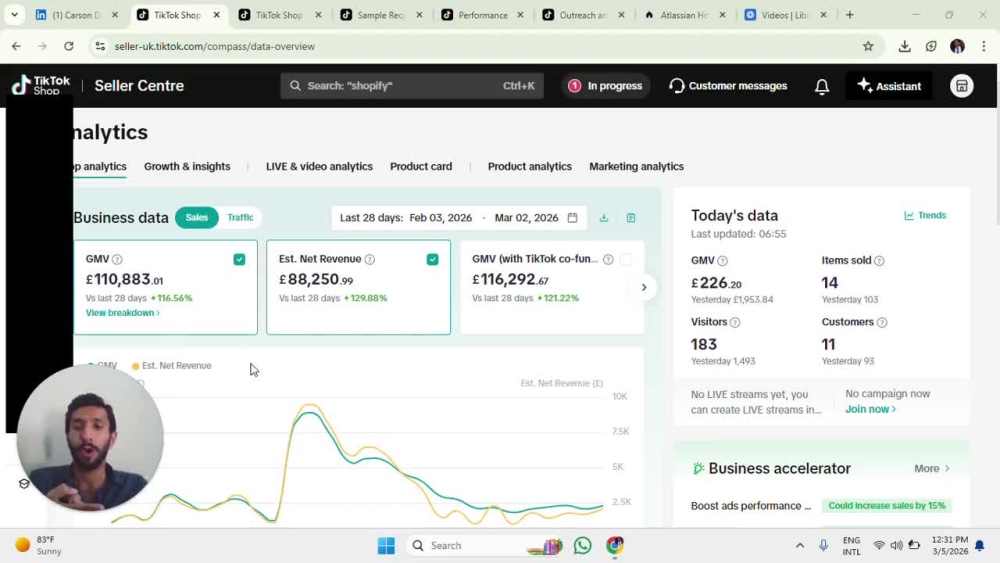Switch to the Atlassian Home tab
This screenshot has width=1000, height=563.
point(684,15)
